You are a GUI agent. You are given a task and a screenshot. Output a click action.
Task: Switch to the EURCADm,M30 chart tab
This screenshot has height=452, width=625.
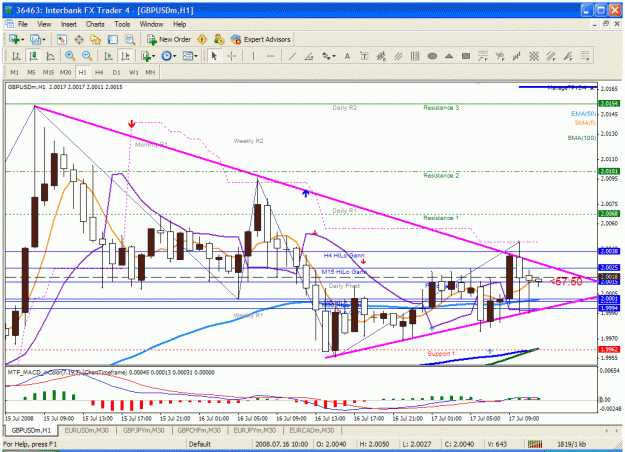312,430
